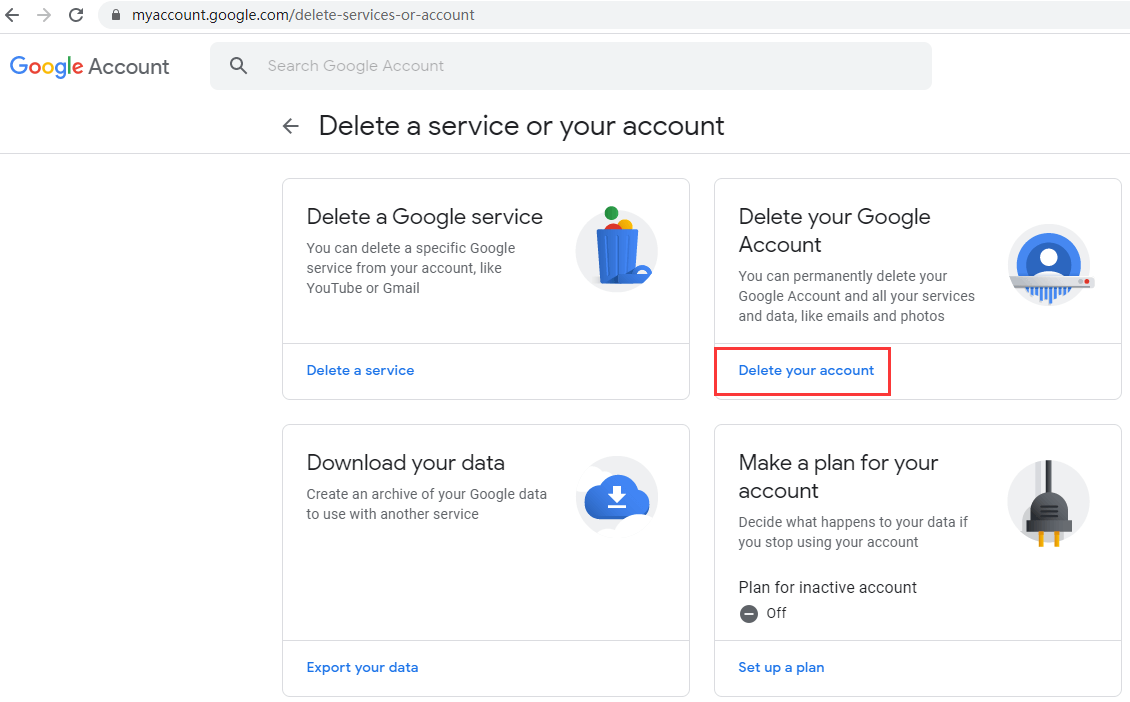Viewport: 1130px width, 702px height.
Task: Click the trash can illustration
Action: coord(617,249)
